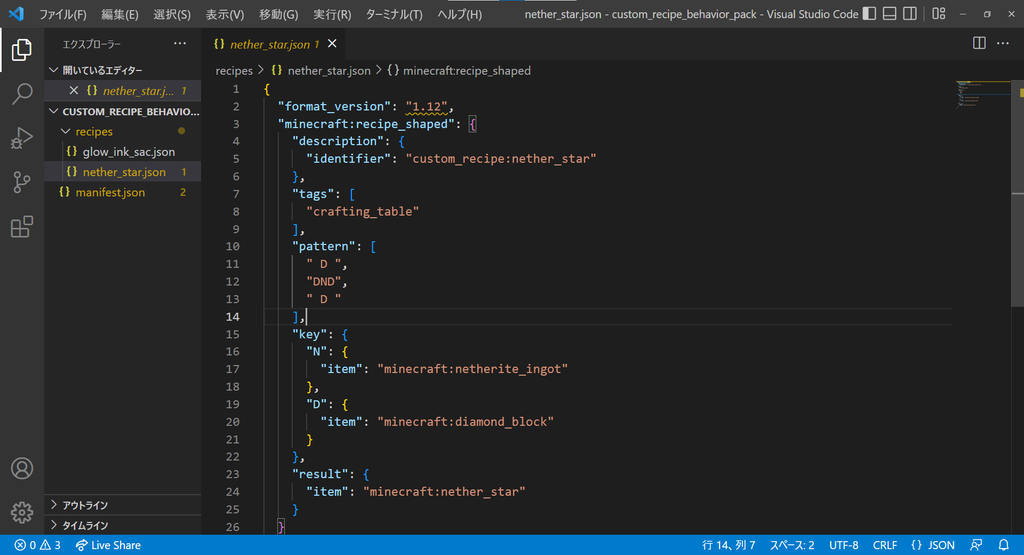Click the JSON language mode indicator

click(932, 545)
